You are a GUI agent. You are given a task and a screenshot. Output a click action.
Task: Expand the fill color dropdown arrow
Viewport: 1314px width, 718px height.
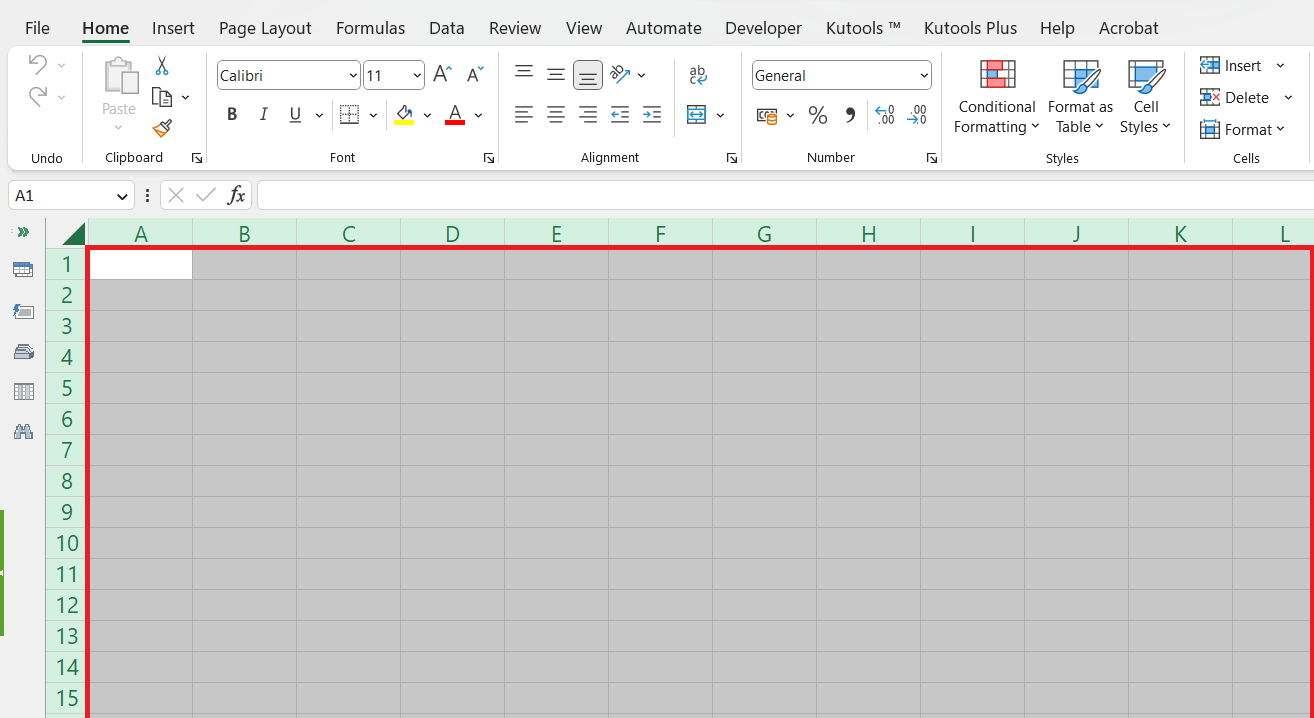[428, 115]
